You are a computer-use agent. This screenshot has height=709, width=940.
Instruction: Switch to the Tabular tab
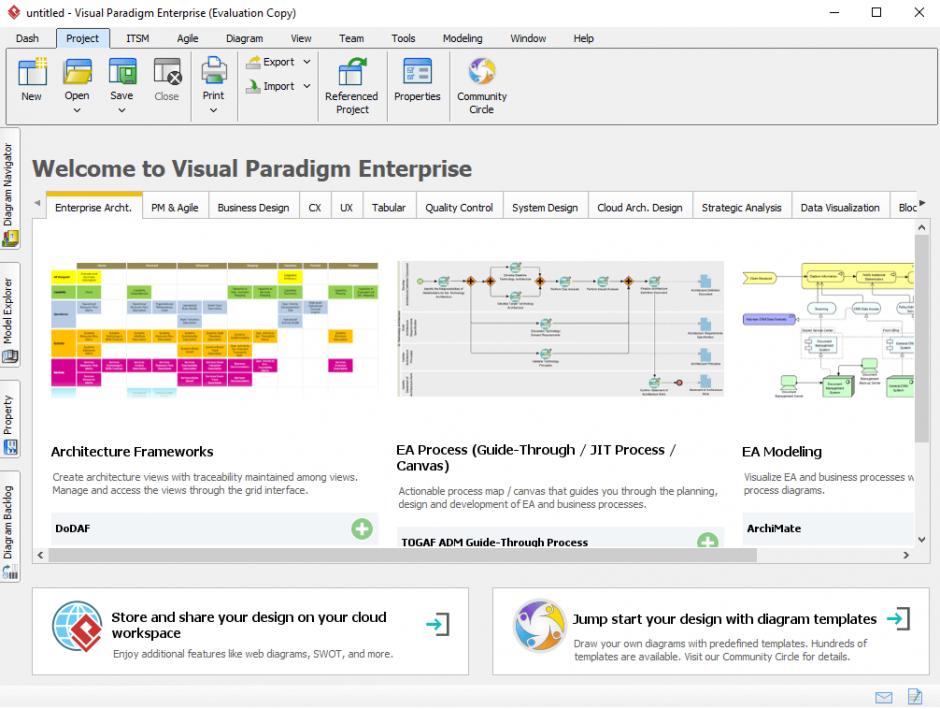(388, 207)
